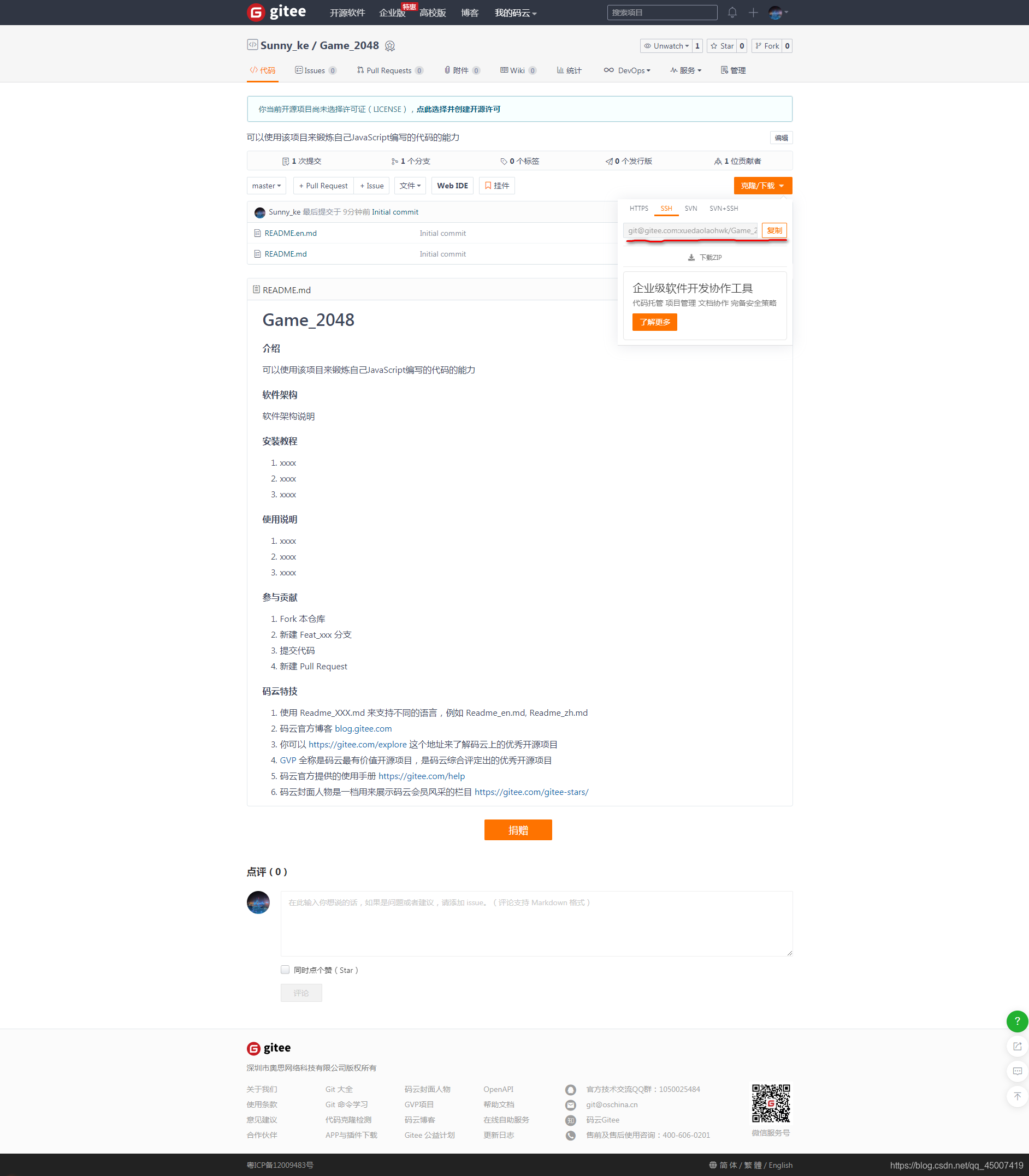The height and width of the screenshot is (1176, 1029).
Task: Focus the search projects field
Action: tap(662, 12)
